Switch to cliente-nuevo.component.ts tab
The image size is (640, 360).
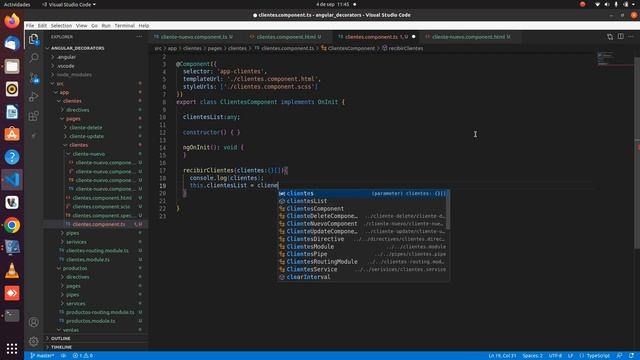click(193, 37)
